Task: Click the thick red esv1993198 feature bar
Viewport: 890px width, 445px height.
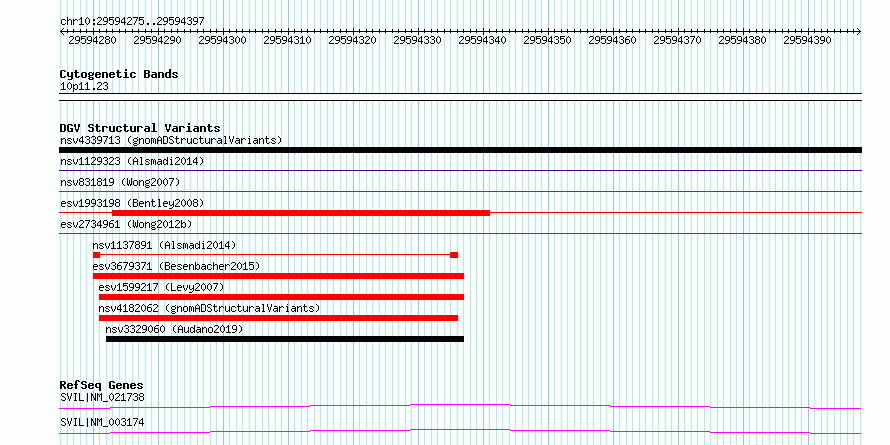Action: (301, 213)
